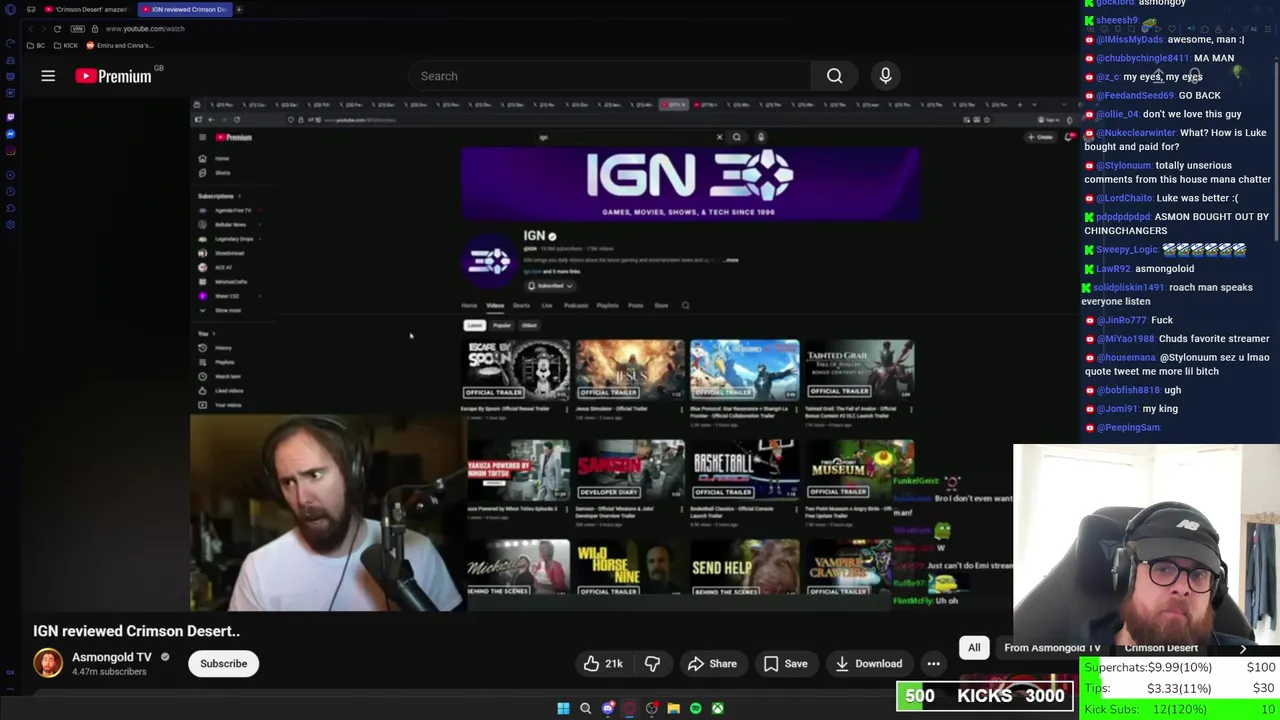
Task: Open Asmongold TV channel avatar
Action: pos(48,663)
